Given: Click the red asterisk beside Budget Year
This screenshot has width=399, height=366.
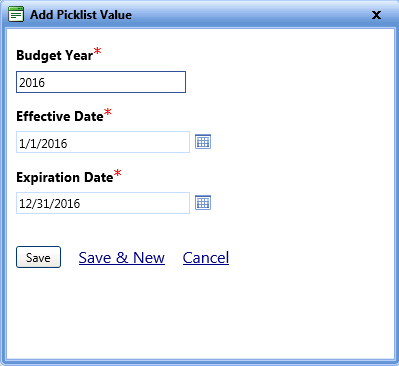Looking at the screenshot, I should 97,51.
